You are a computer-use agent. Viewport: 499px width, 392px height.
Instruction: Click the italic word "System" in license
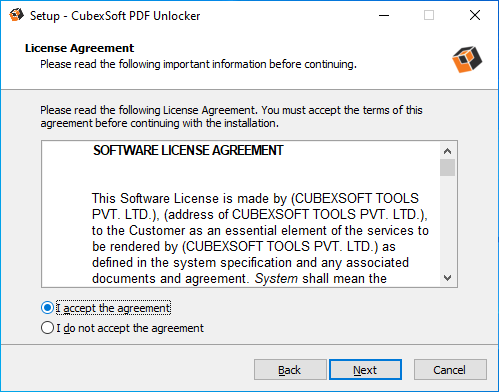point(276,278)
